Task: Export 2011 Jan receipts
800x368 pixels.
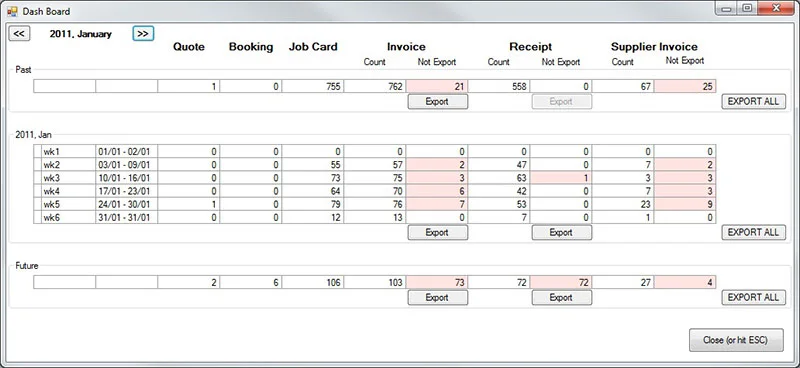Action: click(x=561, y=232)
